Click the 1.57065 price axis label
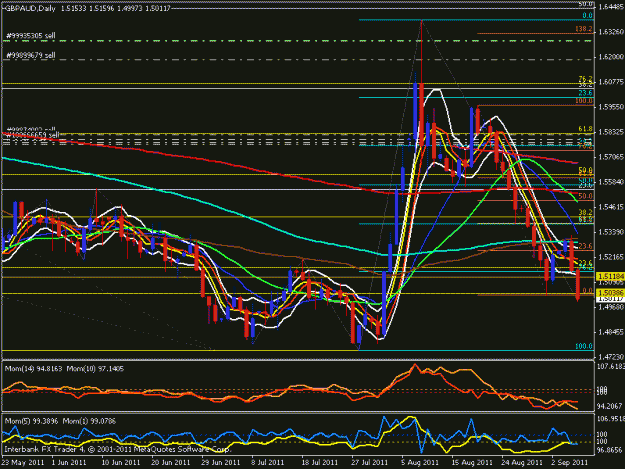The height and width of the screenshot is (469, 625). (611, 157)
